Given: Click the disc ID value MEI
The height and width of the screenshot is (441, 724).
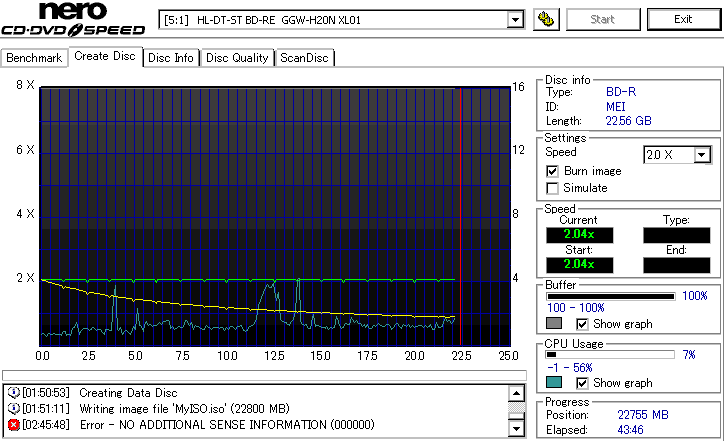Looking at the screenshot, I should pyautogui.click(x=615, y=107).
